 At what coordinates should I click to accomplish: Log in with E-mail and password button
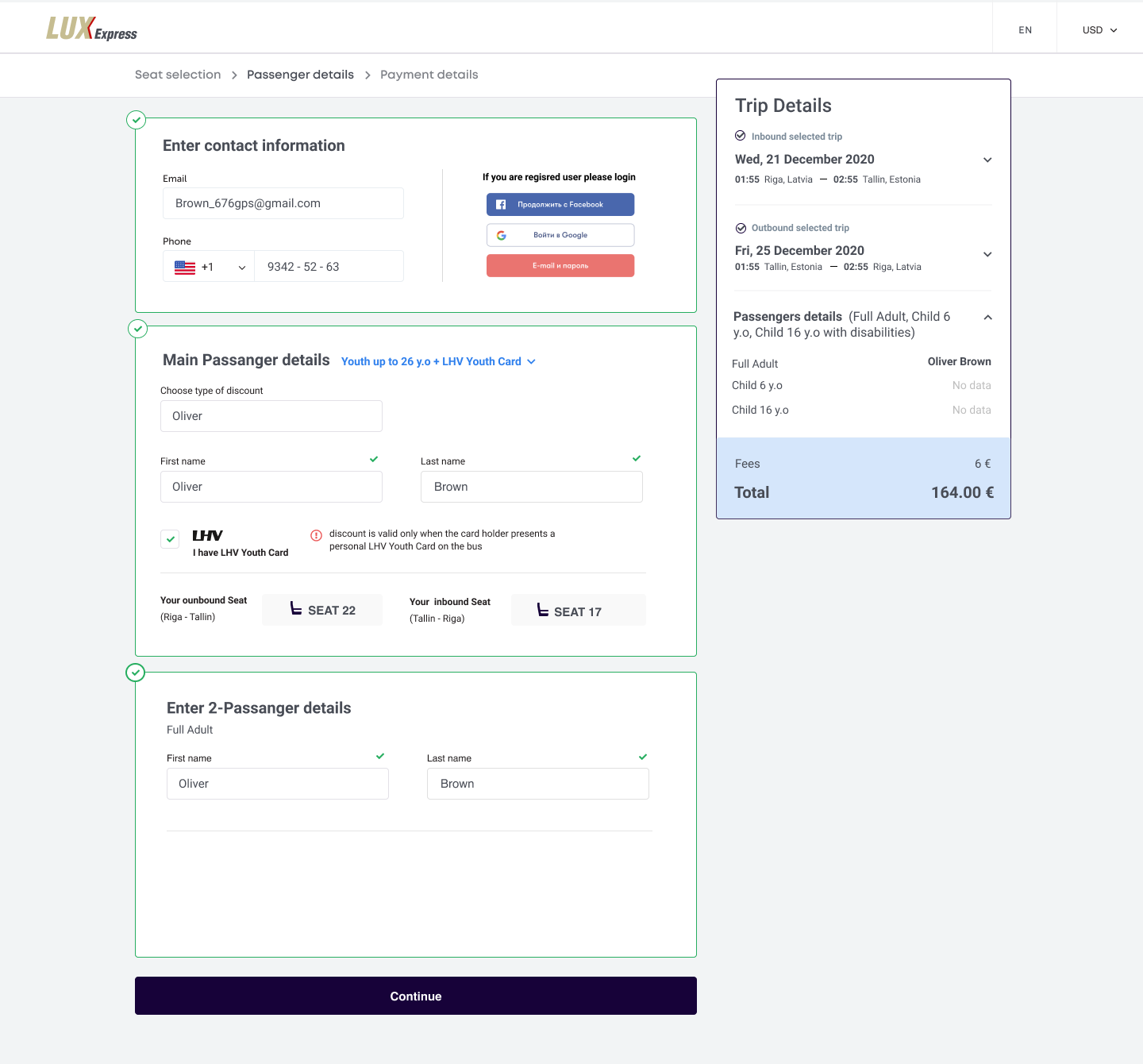coord(560,266)
